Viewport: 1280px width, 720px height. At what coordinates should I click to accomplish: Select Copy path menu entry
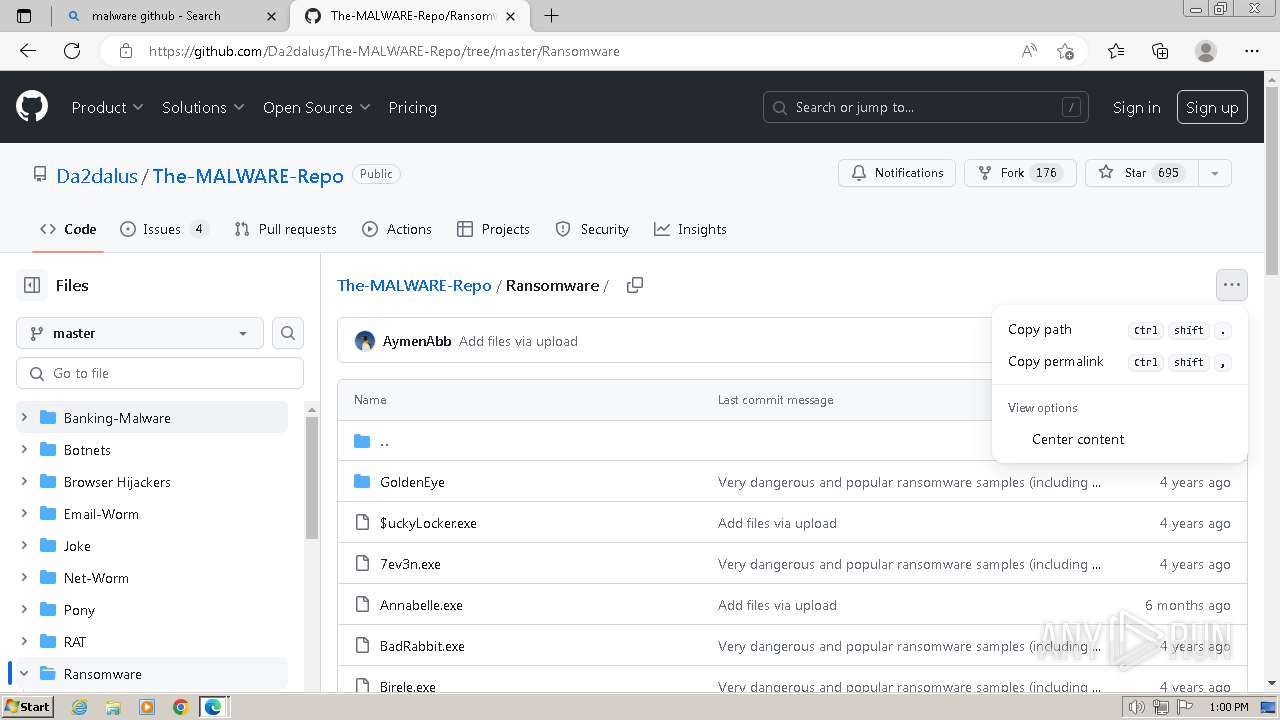1119,329
